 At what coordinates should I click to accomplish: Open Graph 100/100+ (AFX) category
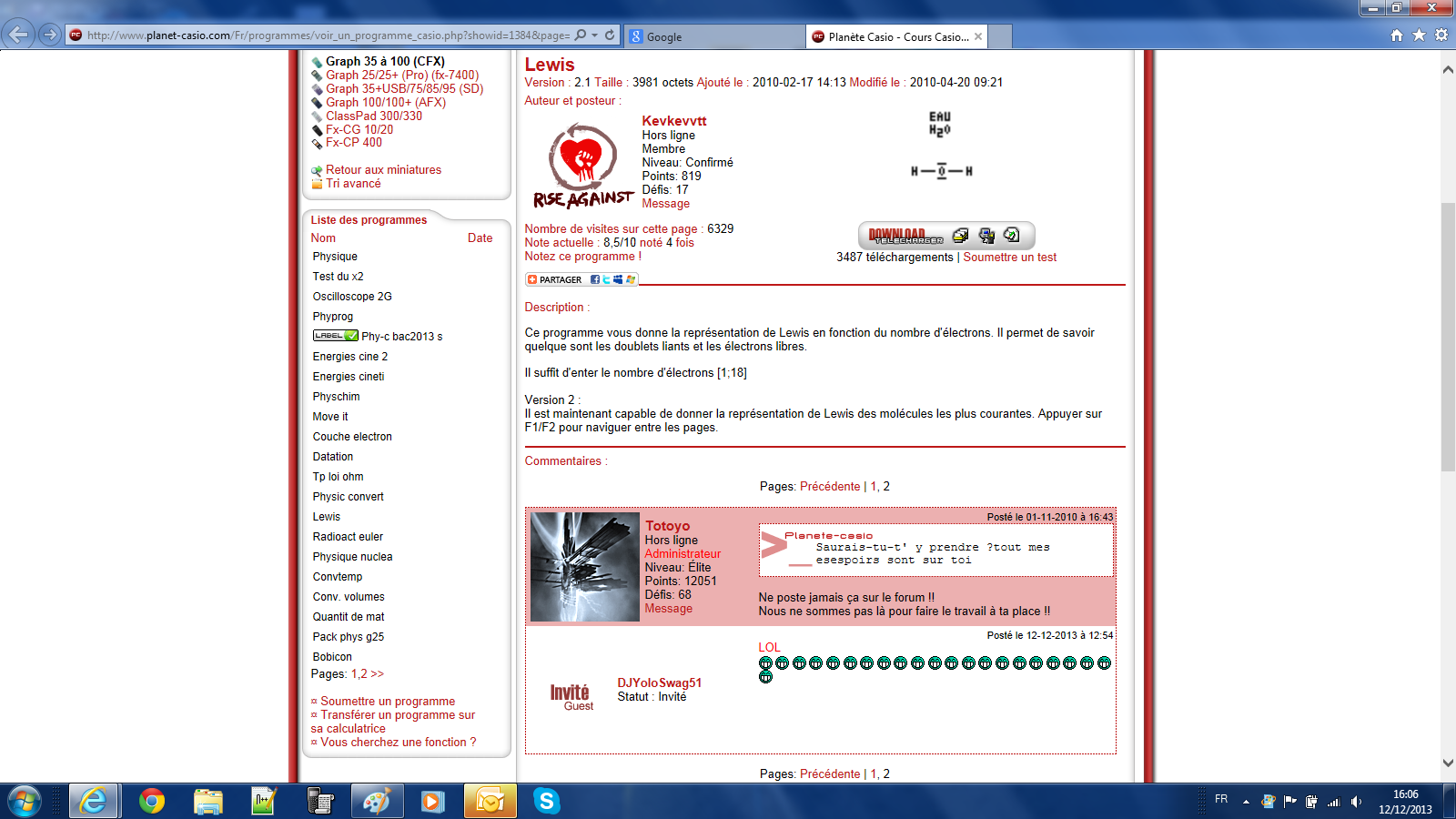click(x=386, y=103)
